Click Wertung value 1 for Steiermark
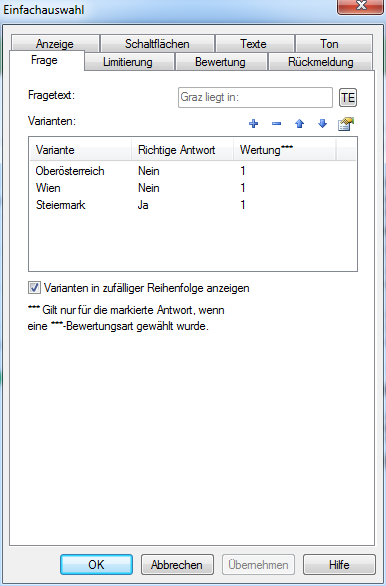 pos(243,205)
